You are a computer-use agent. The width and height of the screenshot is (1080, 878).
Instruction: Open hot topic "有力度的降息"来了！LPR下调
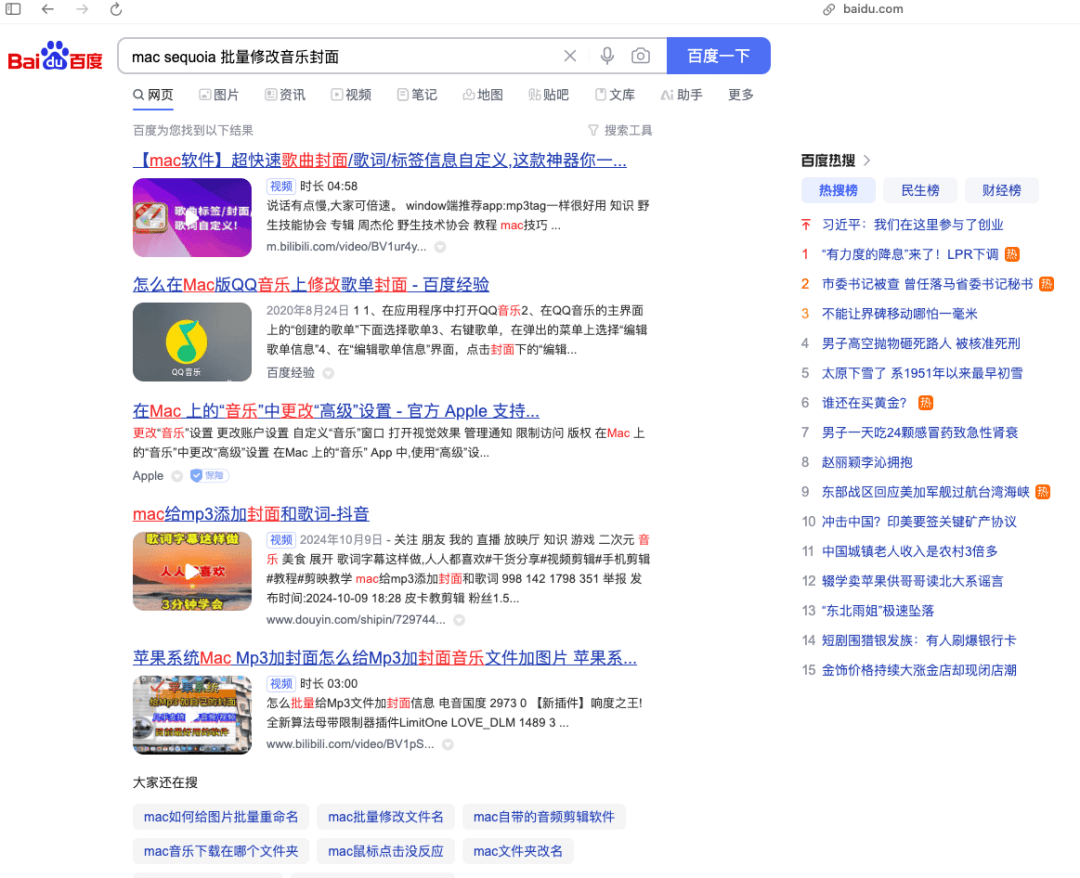(x=910, y=254)
